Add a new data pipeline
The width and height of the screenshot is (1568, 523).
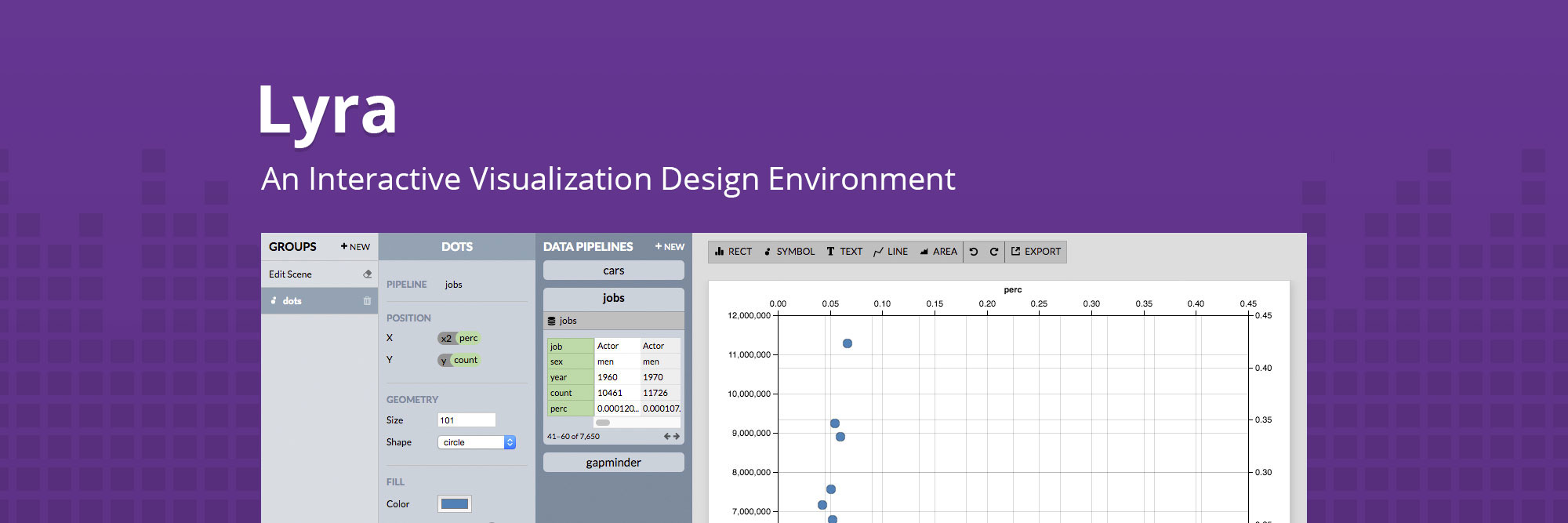(x=670, y=246)
